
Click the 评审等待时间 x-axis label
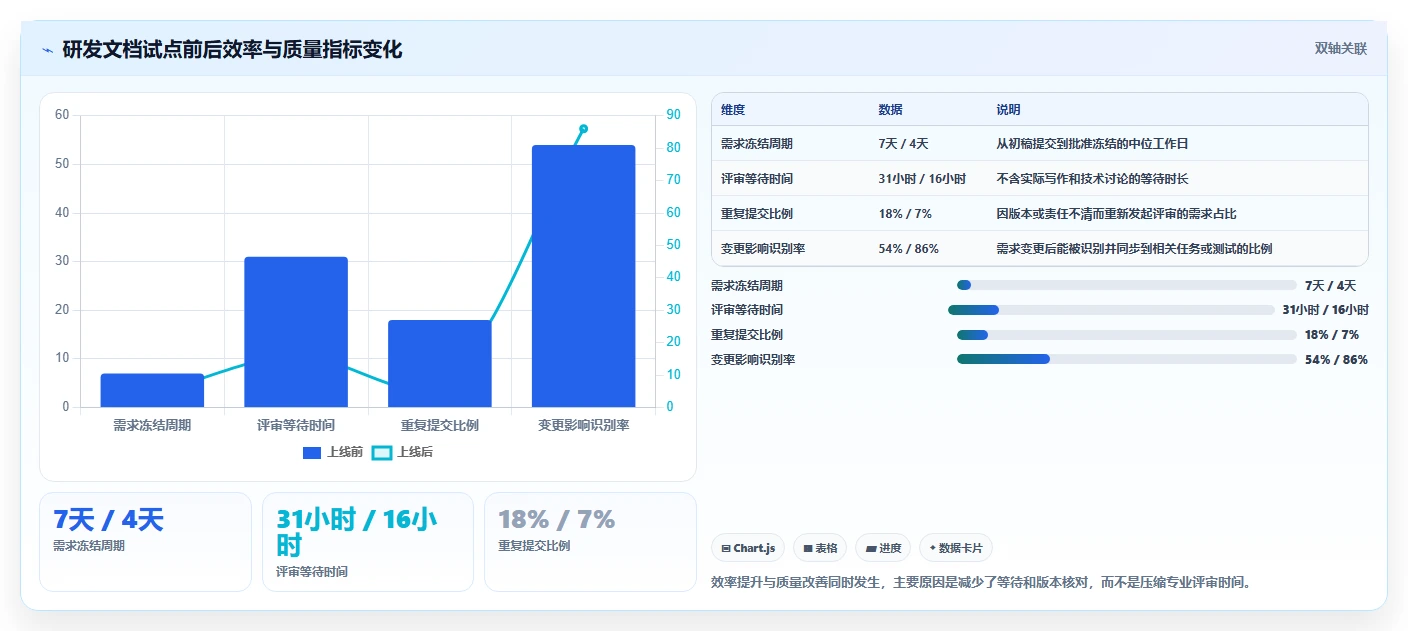pos(296,425)
